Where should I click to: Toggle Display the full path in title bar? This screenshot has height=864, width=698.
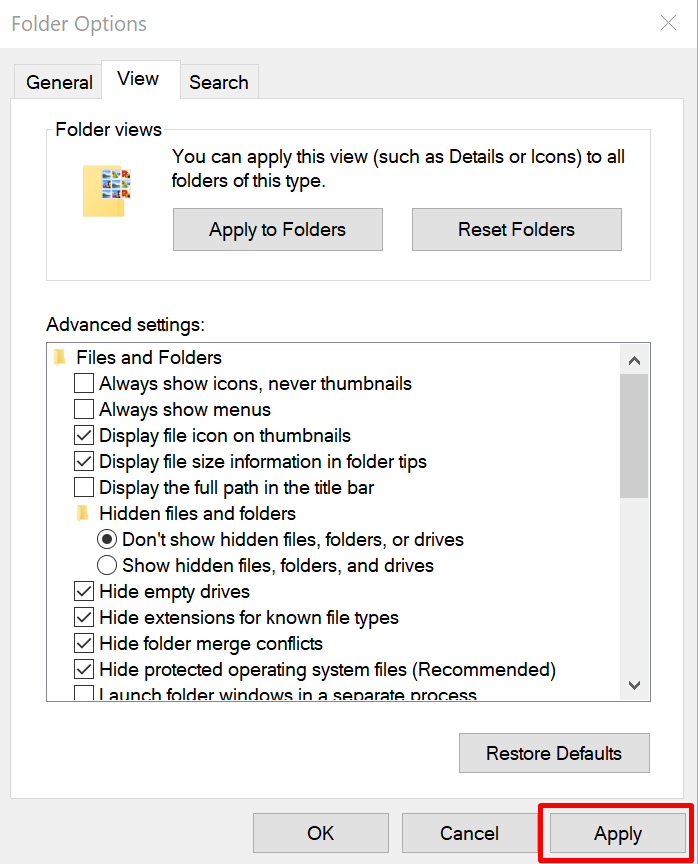[85, 488]
